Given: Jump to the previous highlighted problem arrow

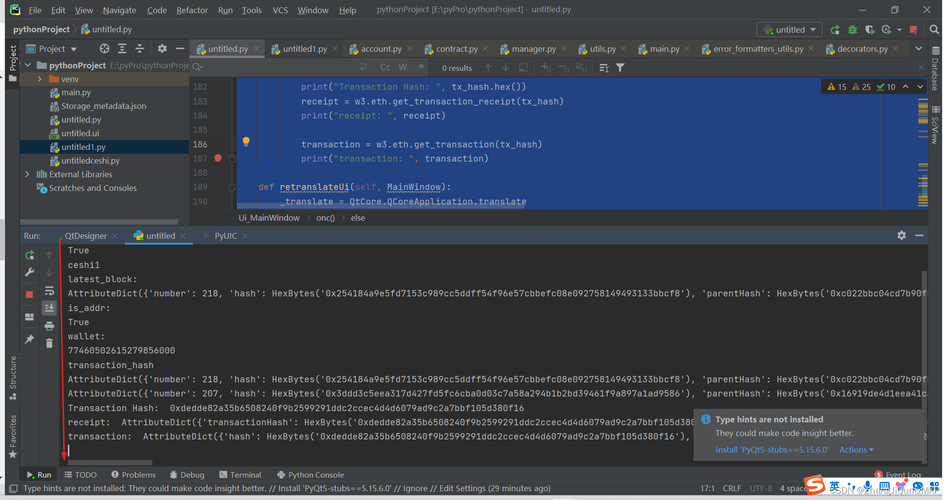Looking at the screenshot, I should (x=905, y=87).
